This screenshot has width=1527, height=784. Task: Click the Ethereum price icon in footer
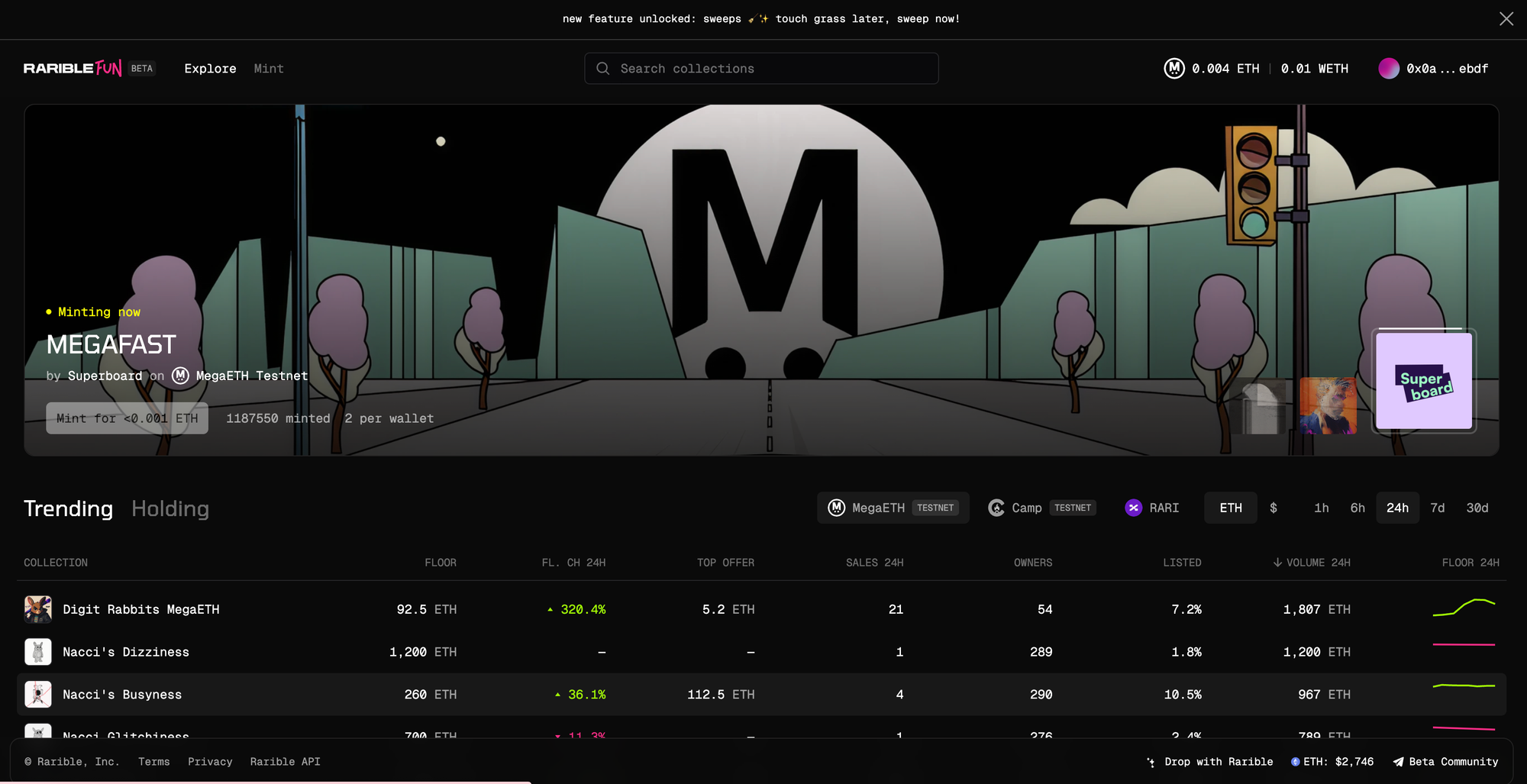[1295, 762]
